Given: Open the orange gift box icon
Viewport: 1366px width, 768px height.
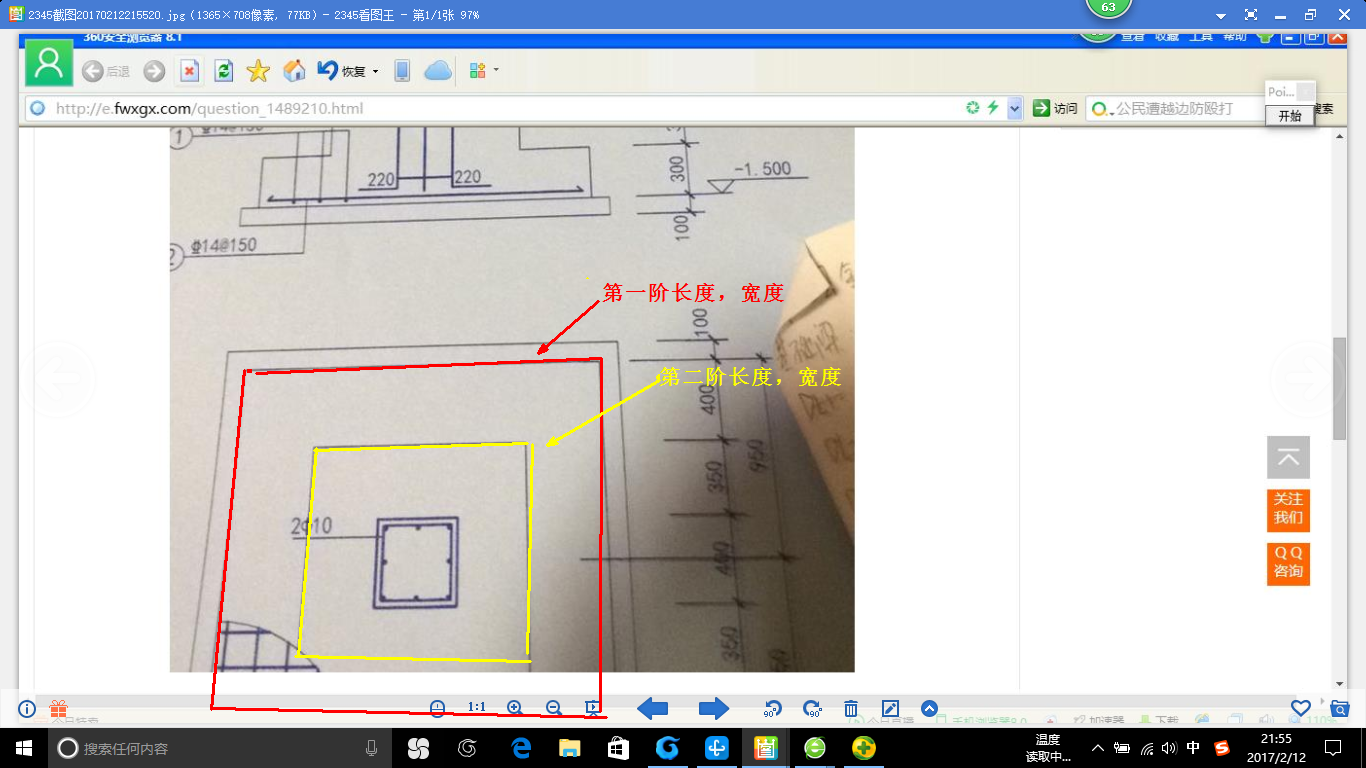Looking at the screenshot, I should pos(58,709).
